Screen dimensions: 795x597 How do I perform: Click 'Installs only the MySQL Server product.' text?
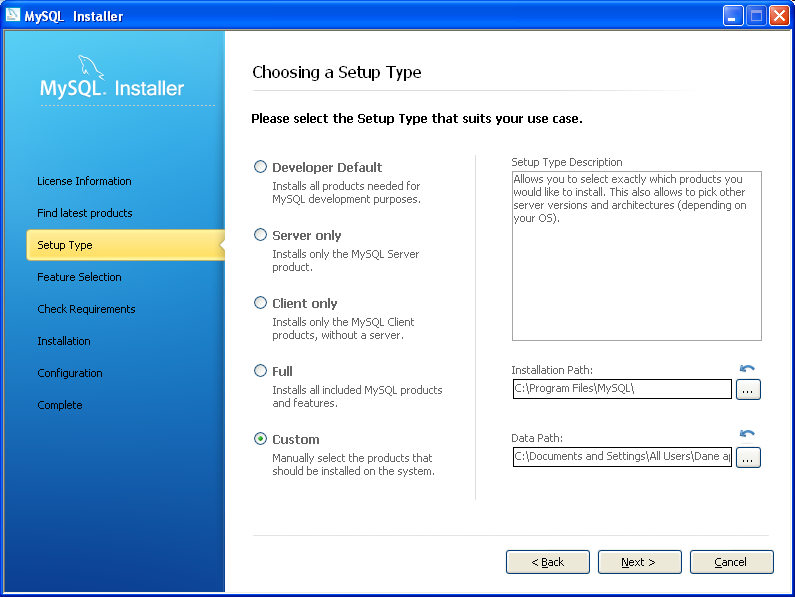pyautogui.click(x=346, y=260)
